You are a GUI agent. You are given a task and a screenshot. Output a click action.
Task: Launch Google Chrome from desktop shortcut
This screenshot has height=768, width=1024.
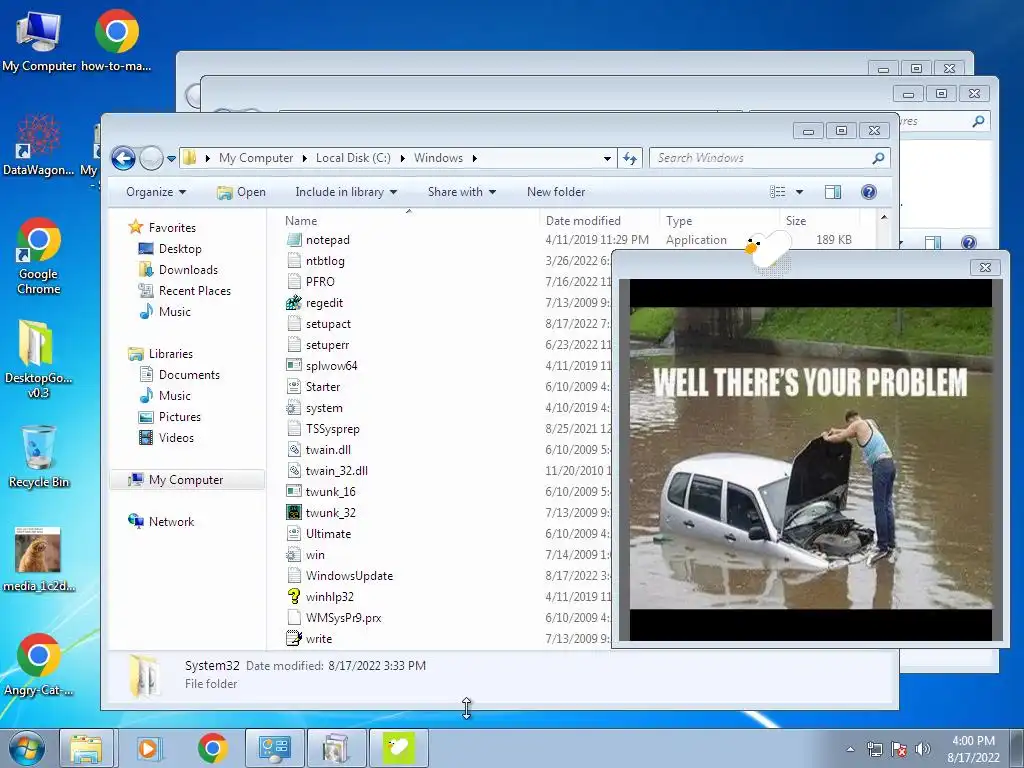click(x=39, y=256)
